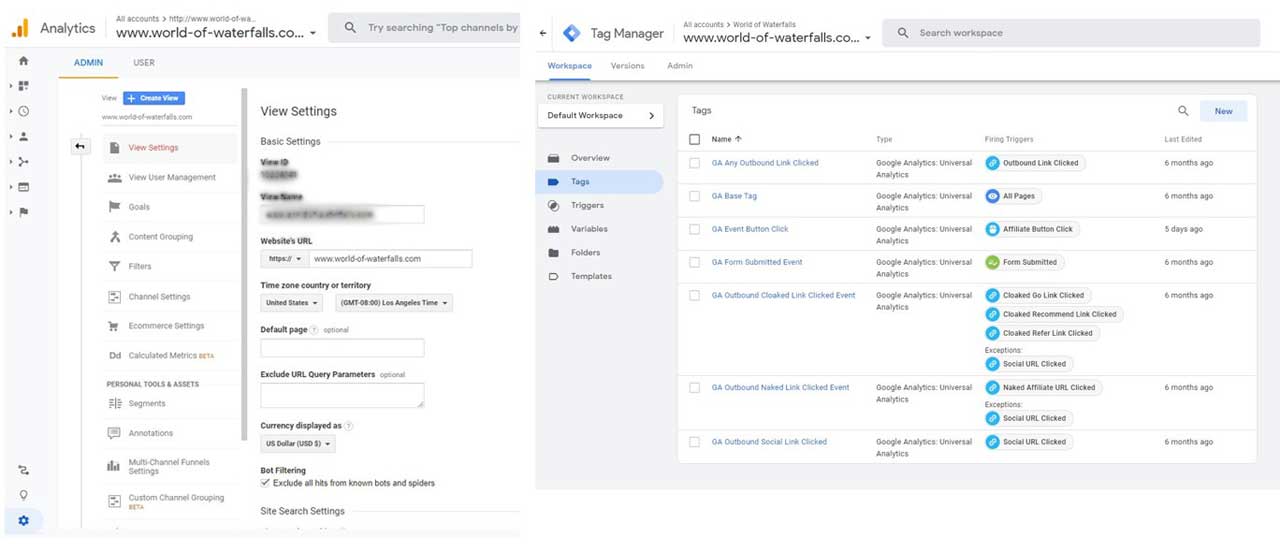Click the Website's URL input field

tap(390, 258)
